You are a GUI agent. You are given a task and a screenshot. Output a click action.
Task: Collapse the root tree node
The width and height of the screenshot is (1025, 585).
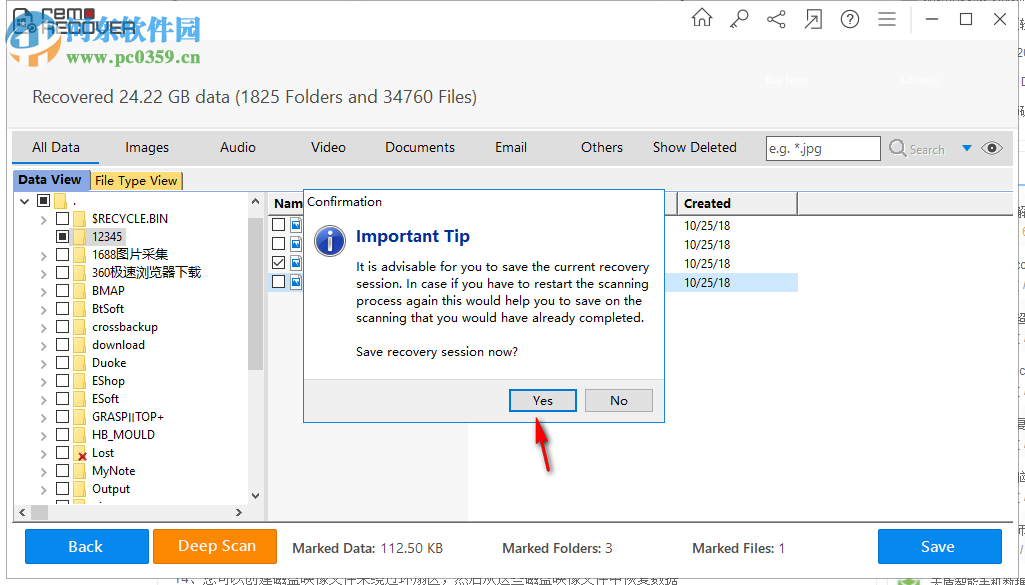click(x=24, y=201)
